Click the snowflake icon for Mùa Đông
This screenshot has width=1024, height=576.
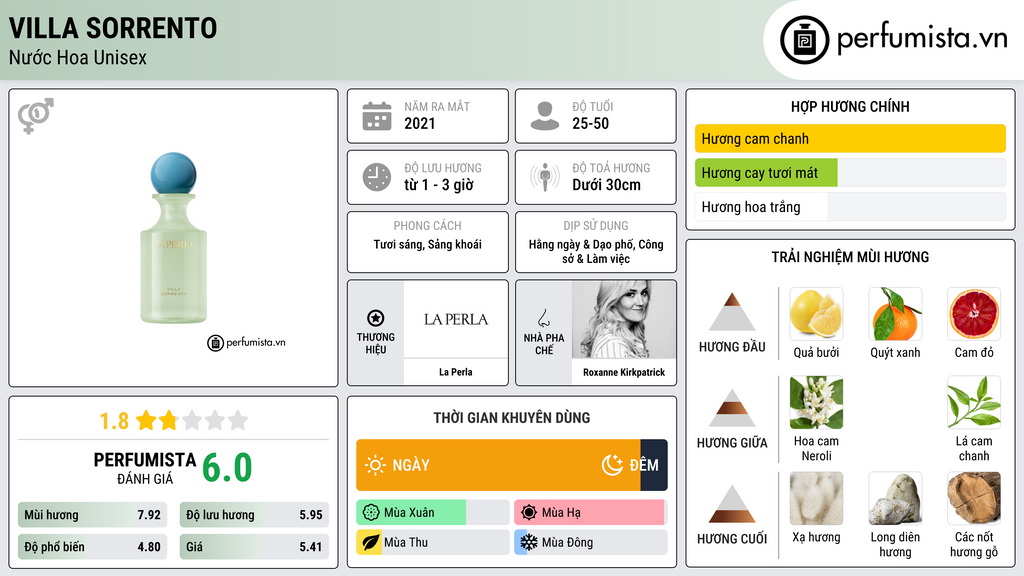pyautogui.click(x=529, y=542)
